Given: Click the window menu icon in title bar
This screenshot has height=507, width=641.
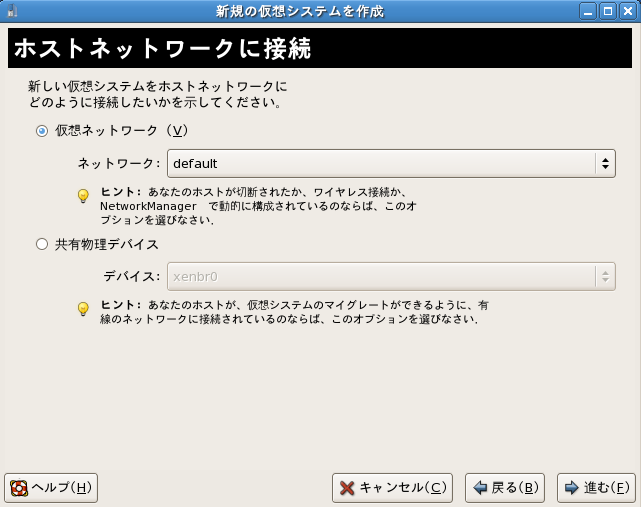Looking at the screenshot, I should pos(12,11).
